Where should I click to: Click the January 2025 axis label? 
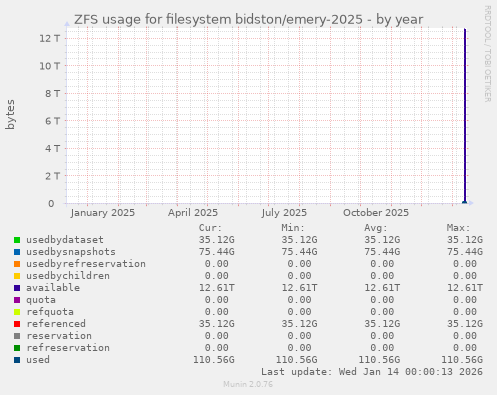(103, 213)
